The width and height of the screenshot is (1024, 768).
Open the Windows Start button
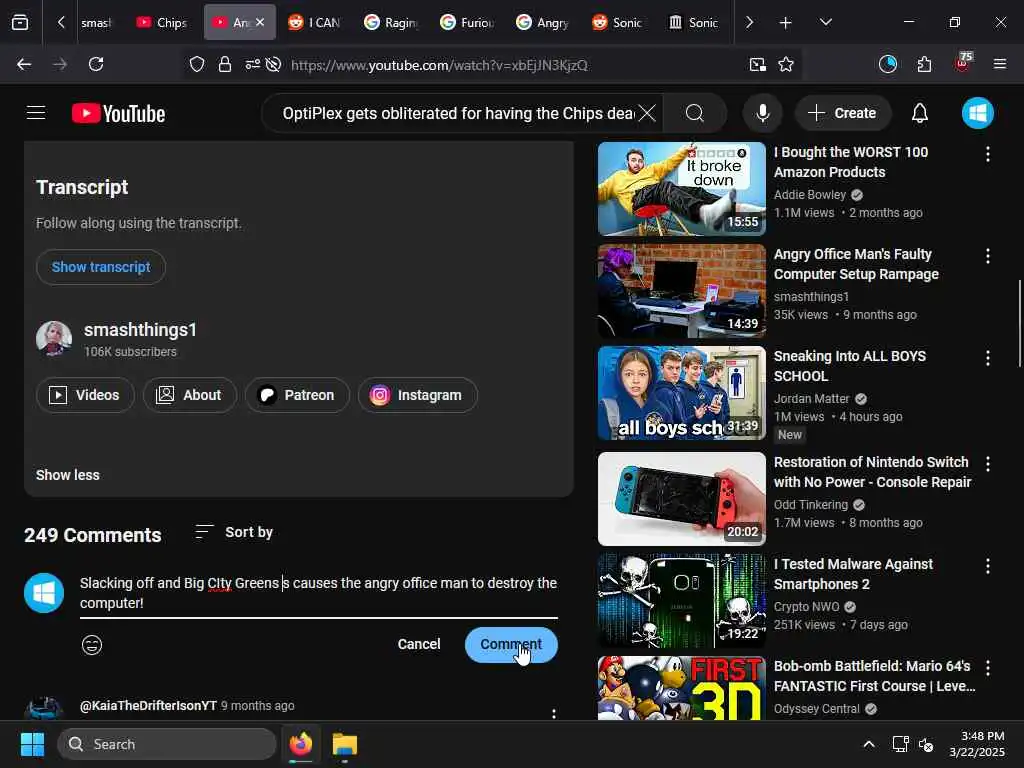pos(32,744)
